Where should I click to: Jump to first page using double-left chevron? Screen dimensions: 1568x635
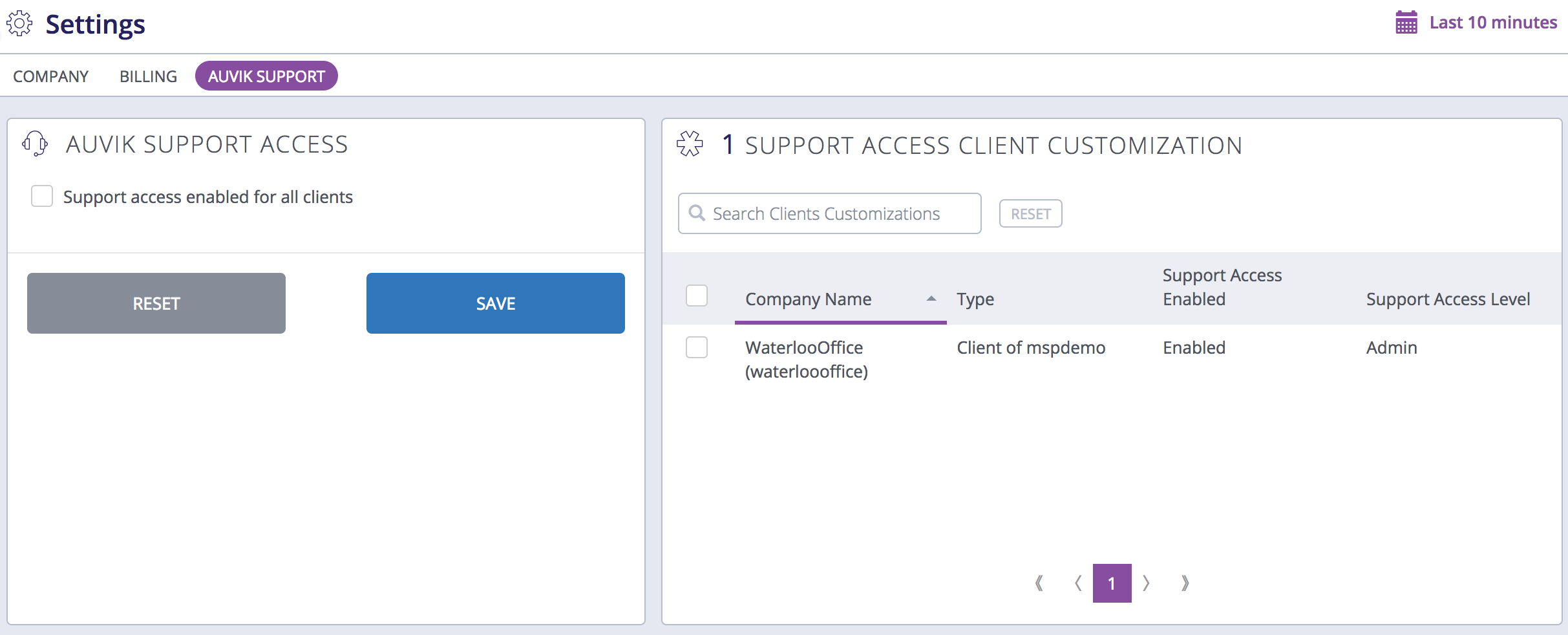coord(1039,583)
